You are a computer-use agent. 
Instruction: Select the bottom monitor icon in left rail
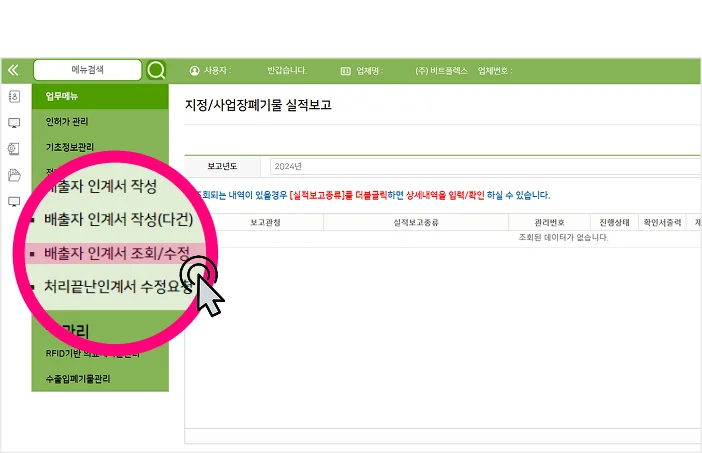click(14, 201)
